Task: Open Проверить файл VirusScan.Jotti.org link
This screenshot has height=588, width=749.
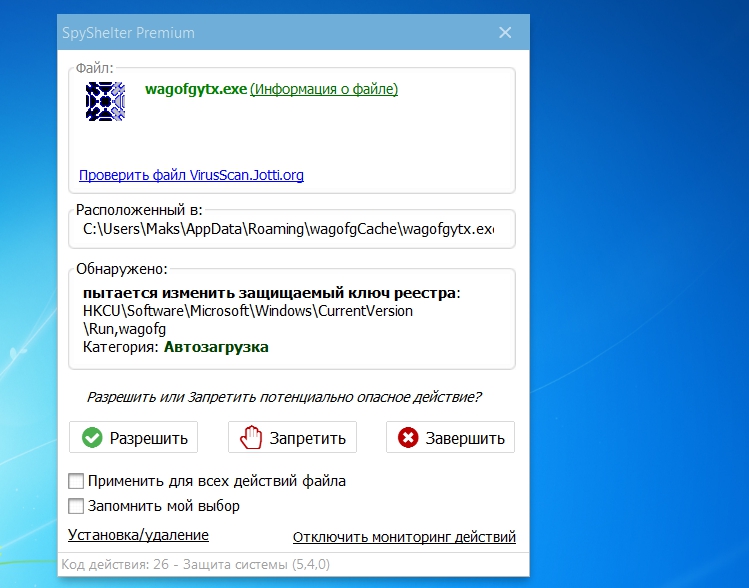Action: (191, 175)
